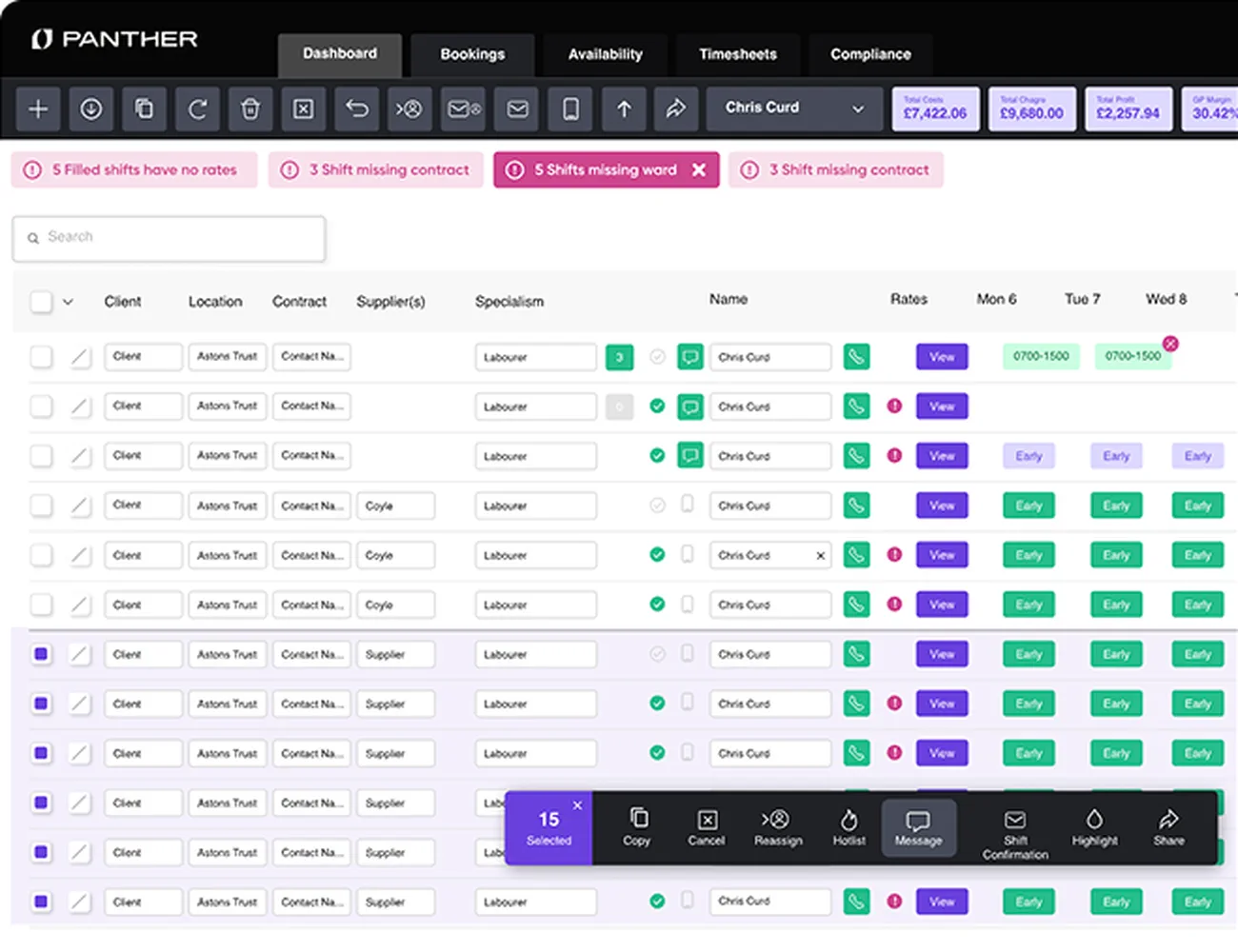The height and width of the screenshot is (952, 1238).
Task: Tick checkbox of the row with clearable Chris Curd name
Action: click(41, 555)
